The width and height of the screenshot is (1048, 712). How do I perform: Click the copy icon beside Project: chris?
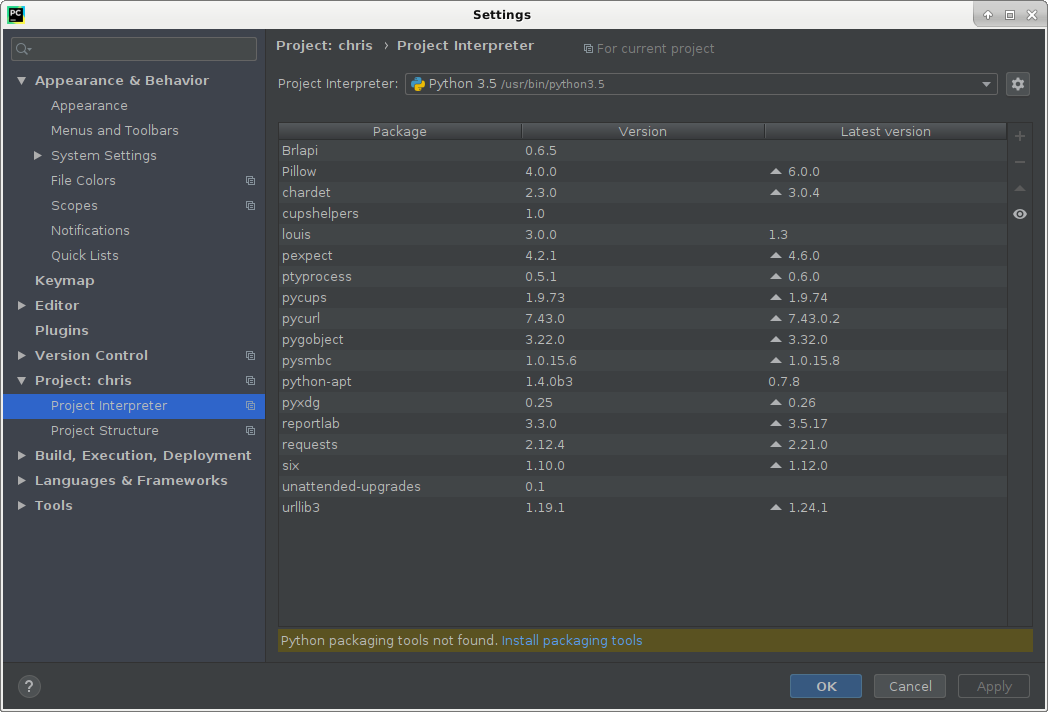click(x=251, y=380)
